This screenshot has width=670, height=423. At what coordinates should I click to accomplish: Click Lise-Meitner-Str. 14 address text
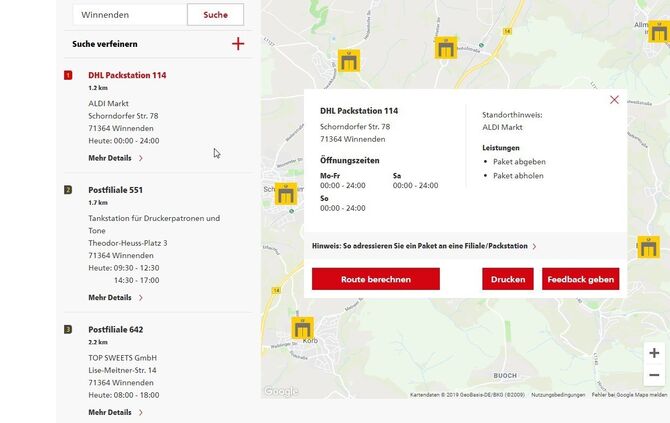tap(122, 370)
